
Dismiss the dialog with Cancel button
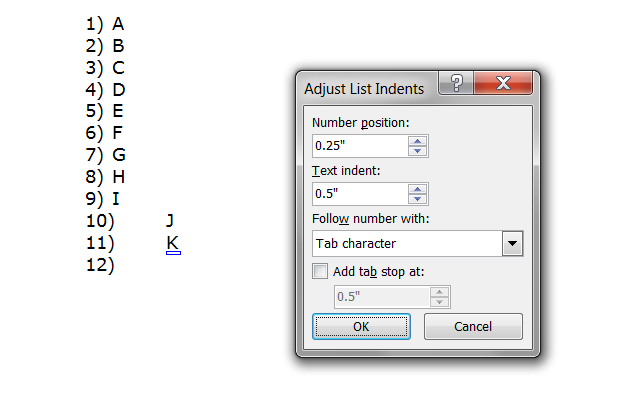(x=473, y=326)
